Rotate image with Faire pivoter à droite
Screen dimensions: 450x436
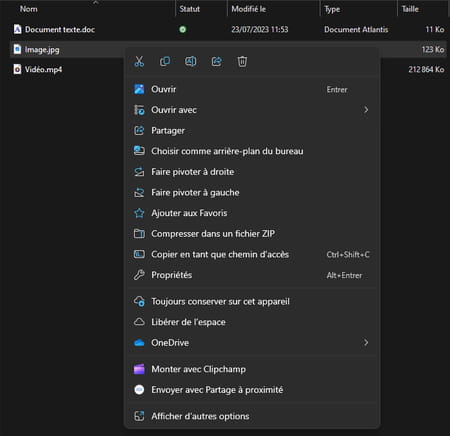pos(252,172)
